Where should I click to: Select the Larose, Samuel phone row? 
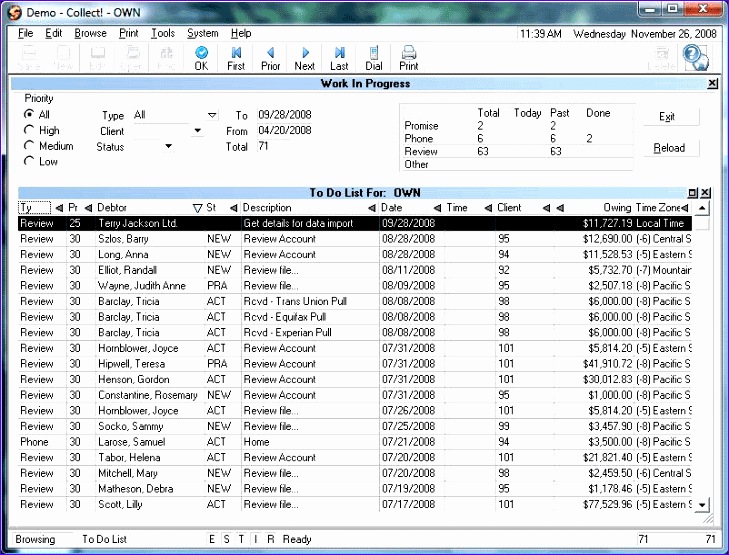(x=130, y=442)
